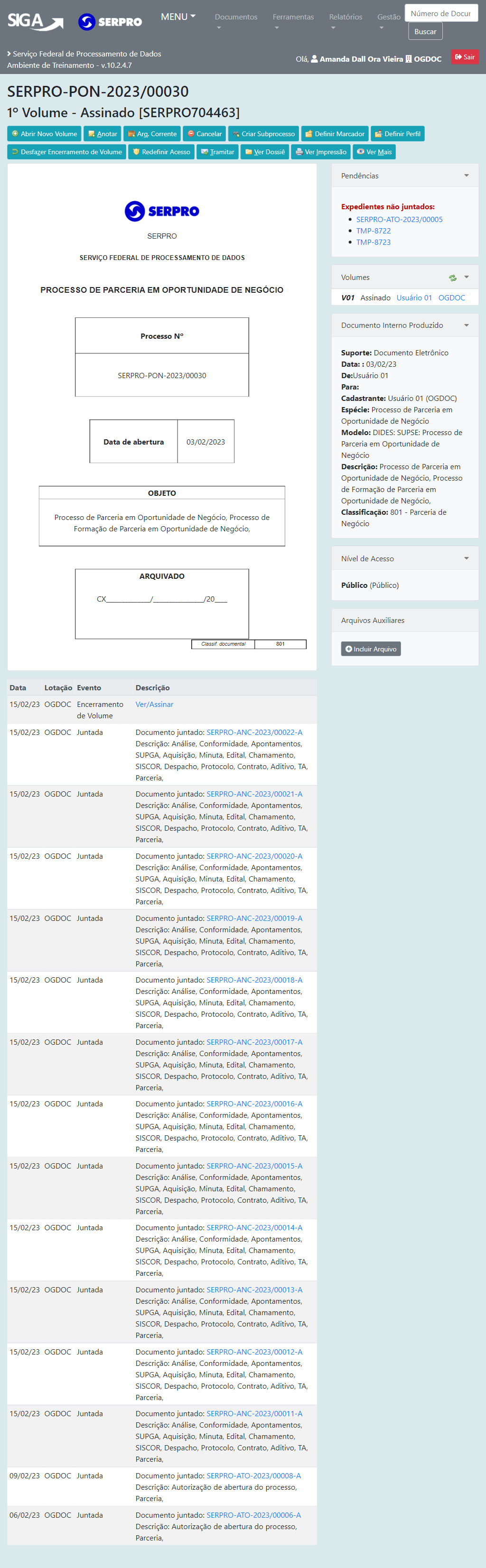Click the Anotar button
486x1568 pixels.
point(103,134)
